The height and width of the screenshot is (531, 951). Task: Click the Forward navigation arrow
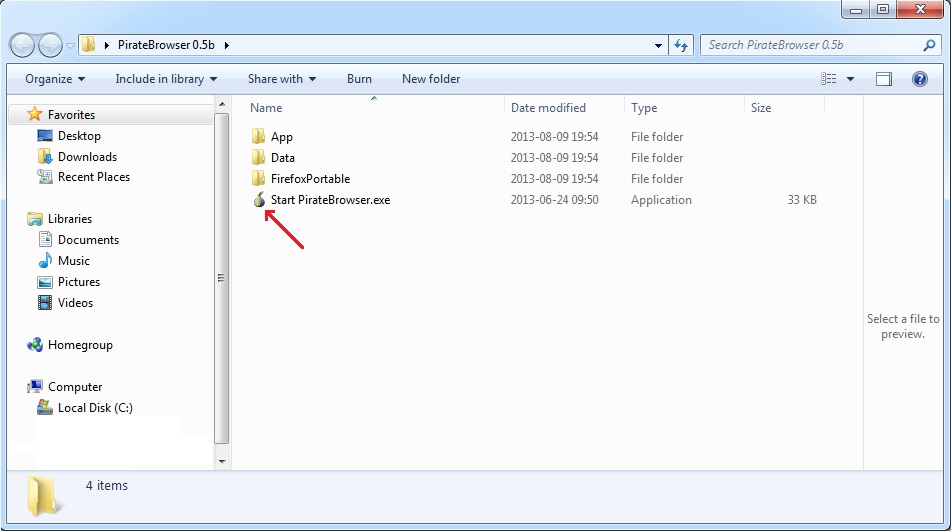pos(50,45)
